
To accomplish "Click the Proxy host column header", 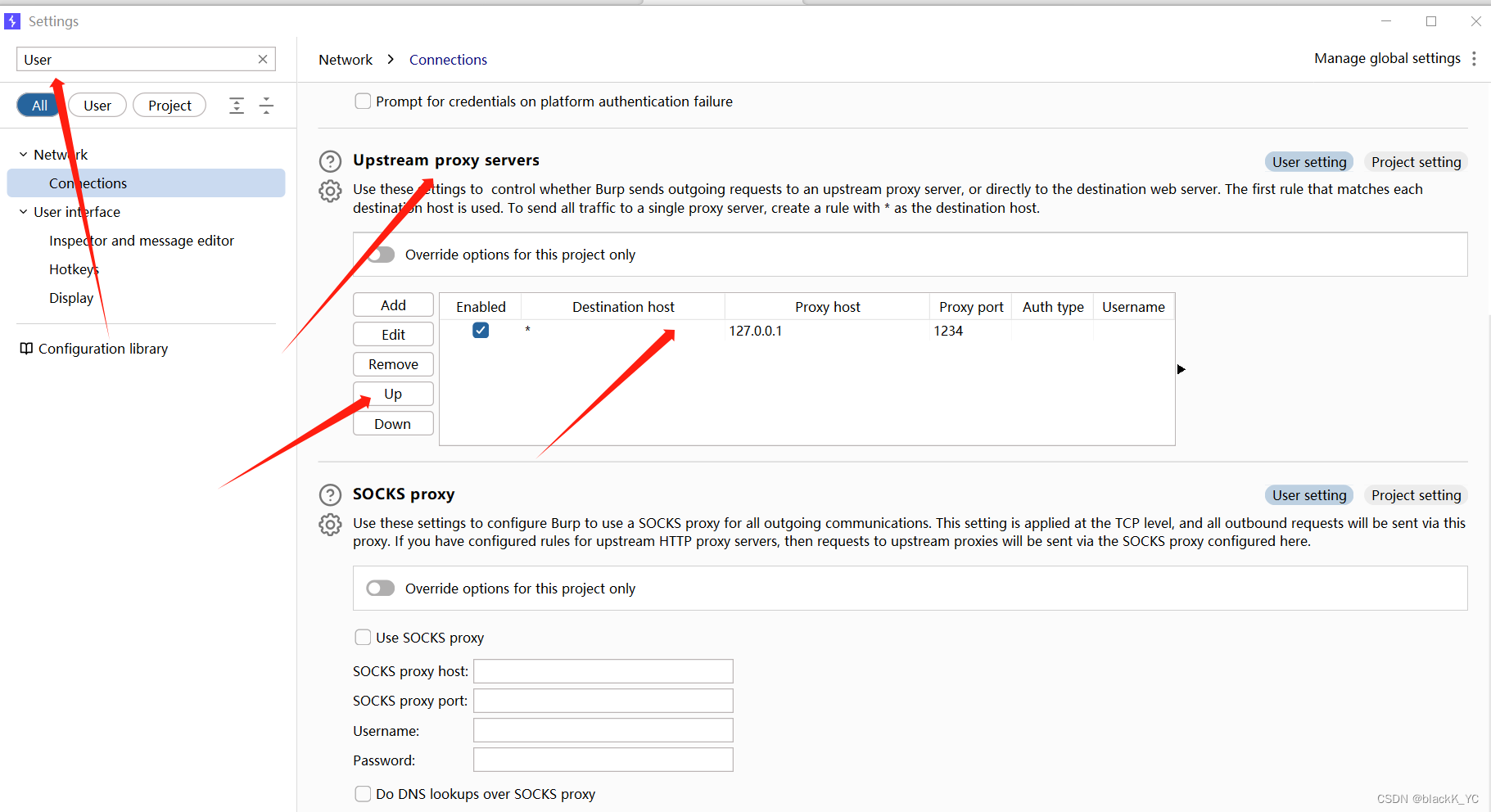I will click(x=827, y=307).
